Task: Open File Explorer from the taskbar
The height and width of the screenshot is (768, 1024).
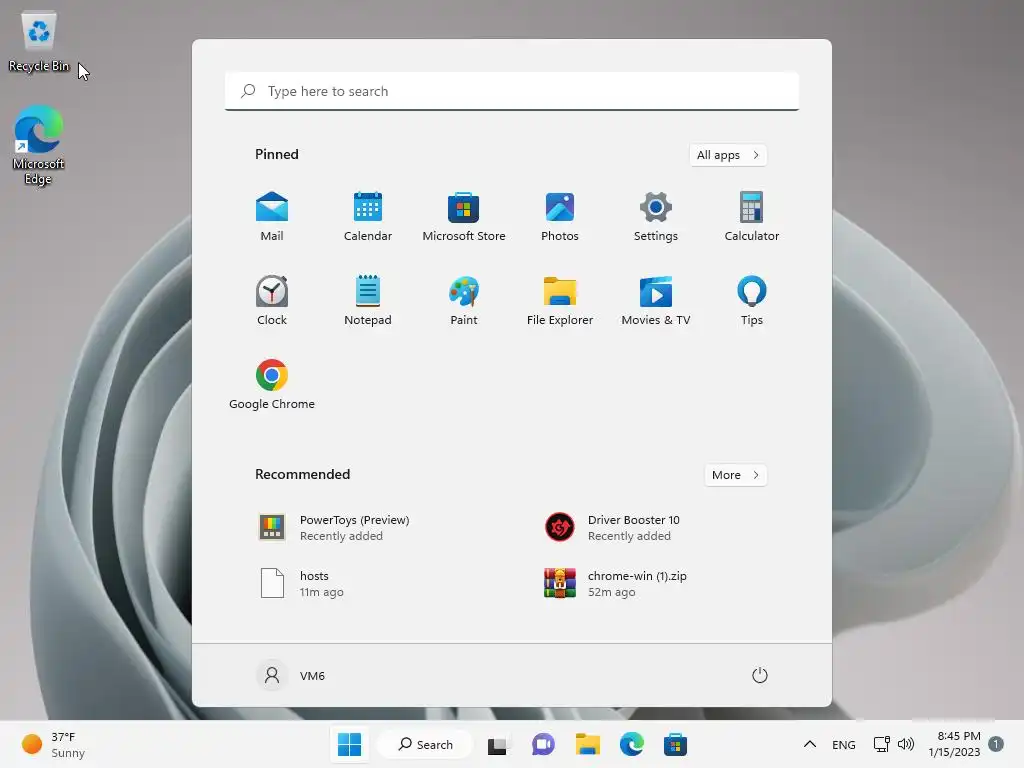Action: point(587,744)
